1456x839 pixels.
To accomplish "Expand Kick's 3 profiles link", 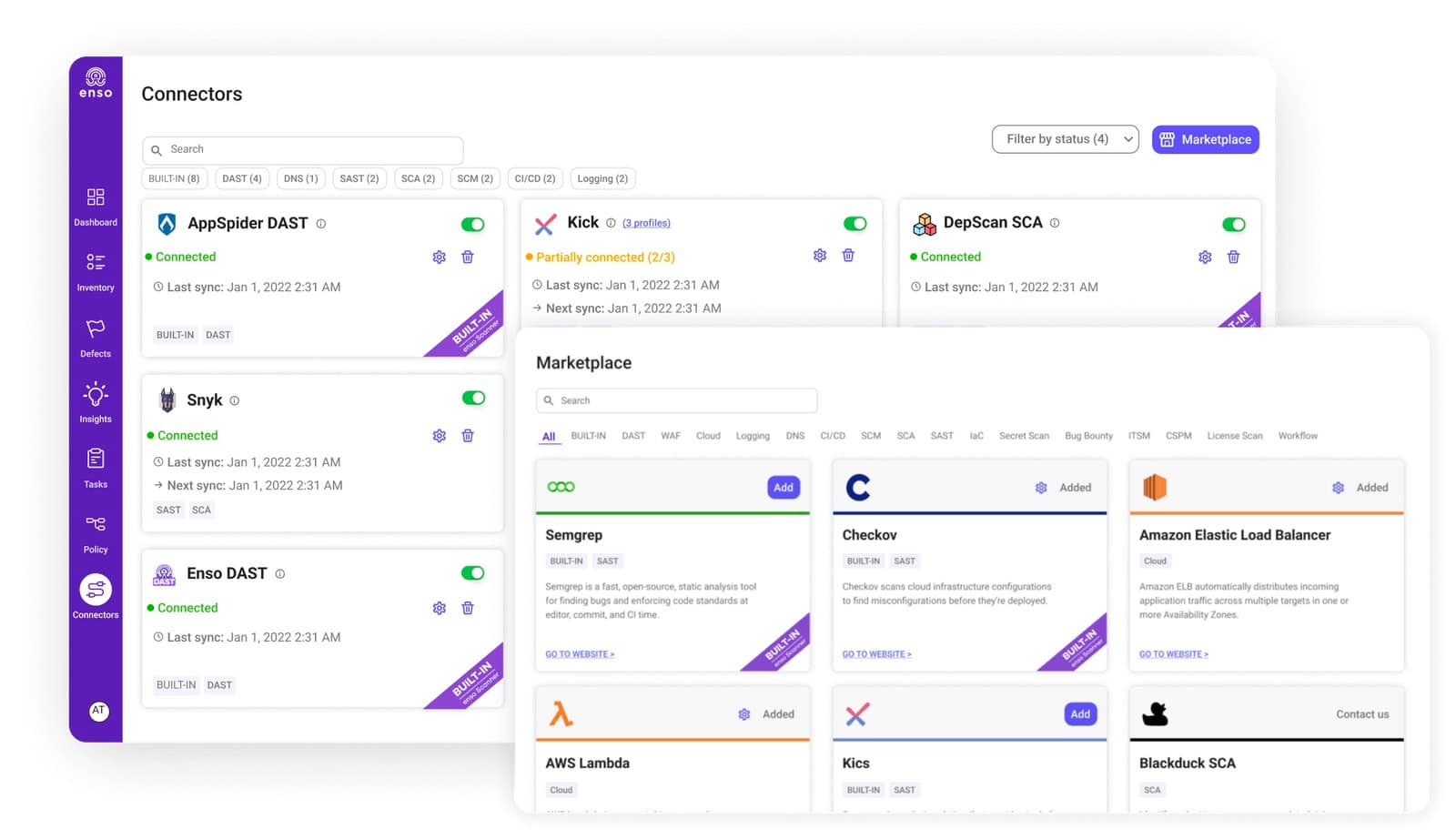I will (x=646, y=223).
